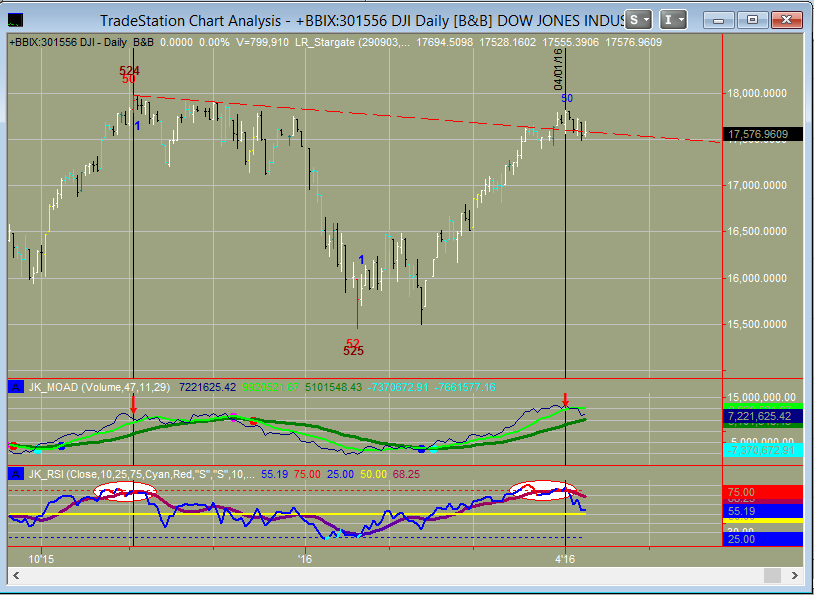Image resolution: width=814 pixels, height=595 pixels.
Task: Click the left arrow of the horizontal scrollbar
Action: click(16, 575)
